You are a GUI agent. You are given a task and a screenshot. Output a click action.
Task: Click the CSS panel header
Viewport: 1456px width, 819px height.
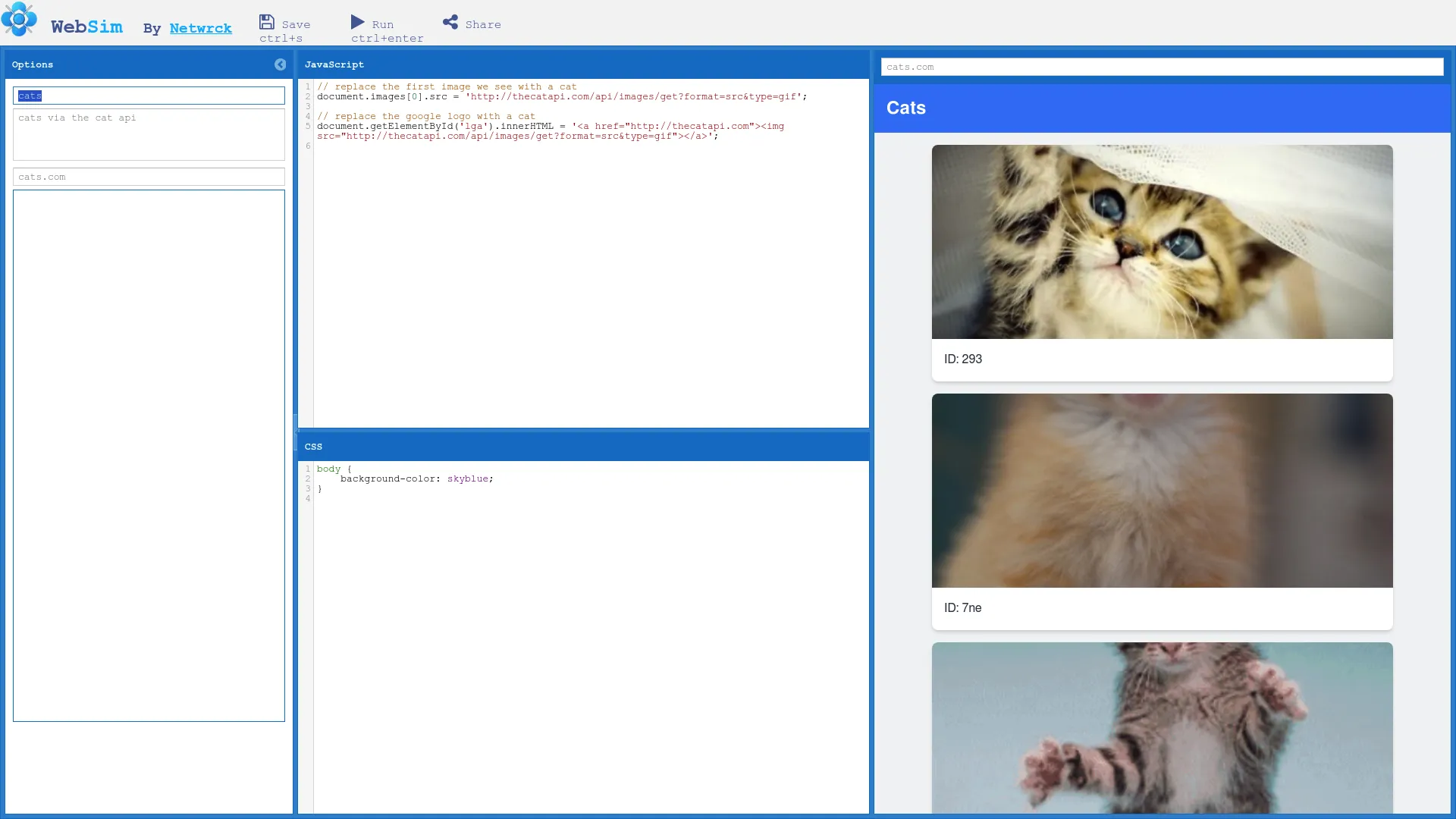point(583,447)
